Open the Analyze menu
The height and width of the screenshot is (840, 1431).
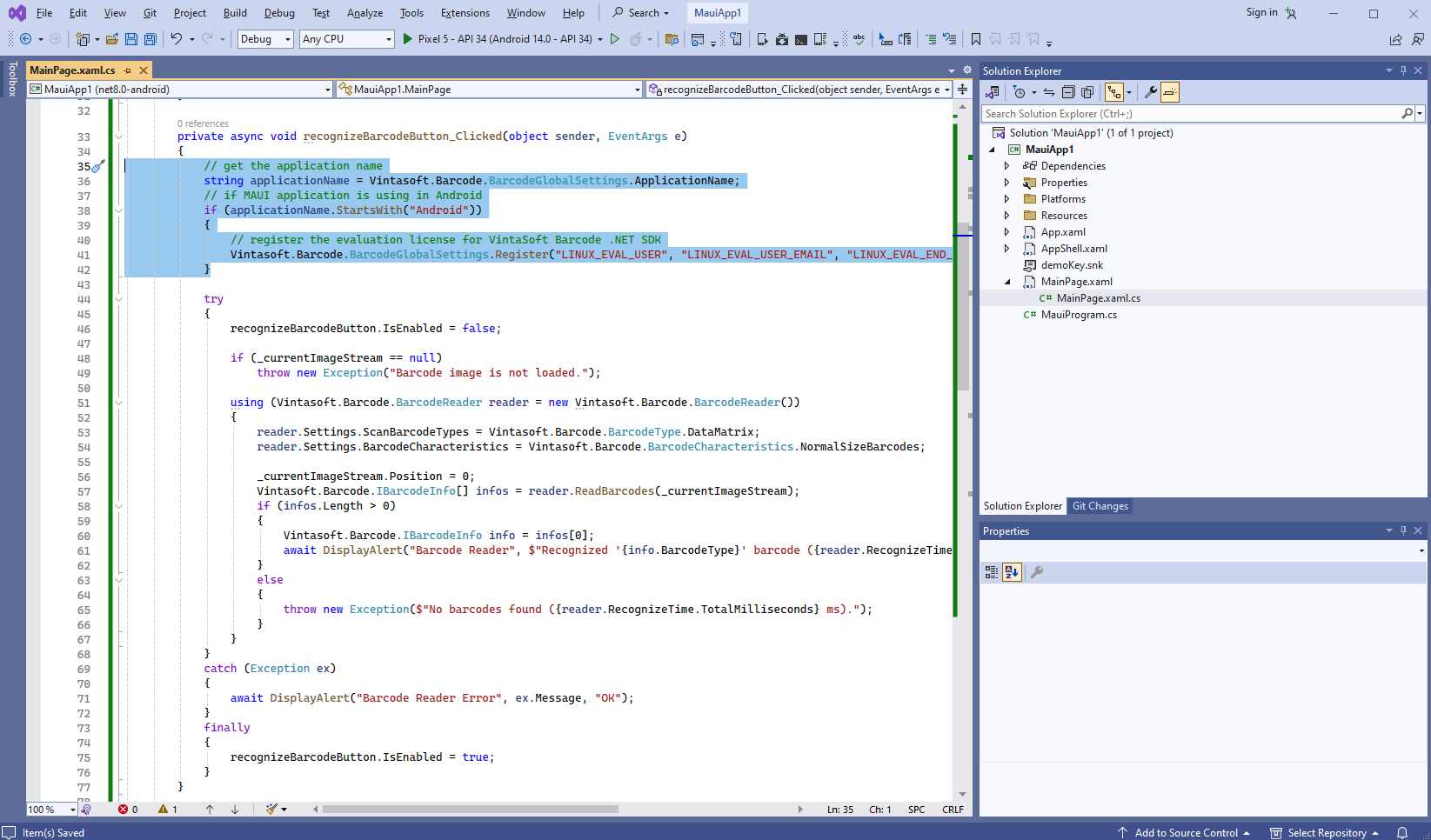(x=364, y=13)
